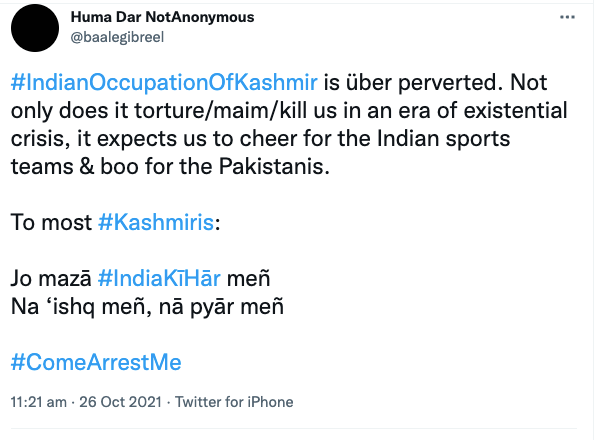Click the black profile avatar
This screenshot has width=603, height=440.
[x=33, y=29]
